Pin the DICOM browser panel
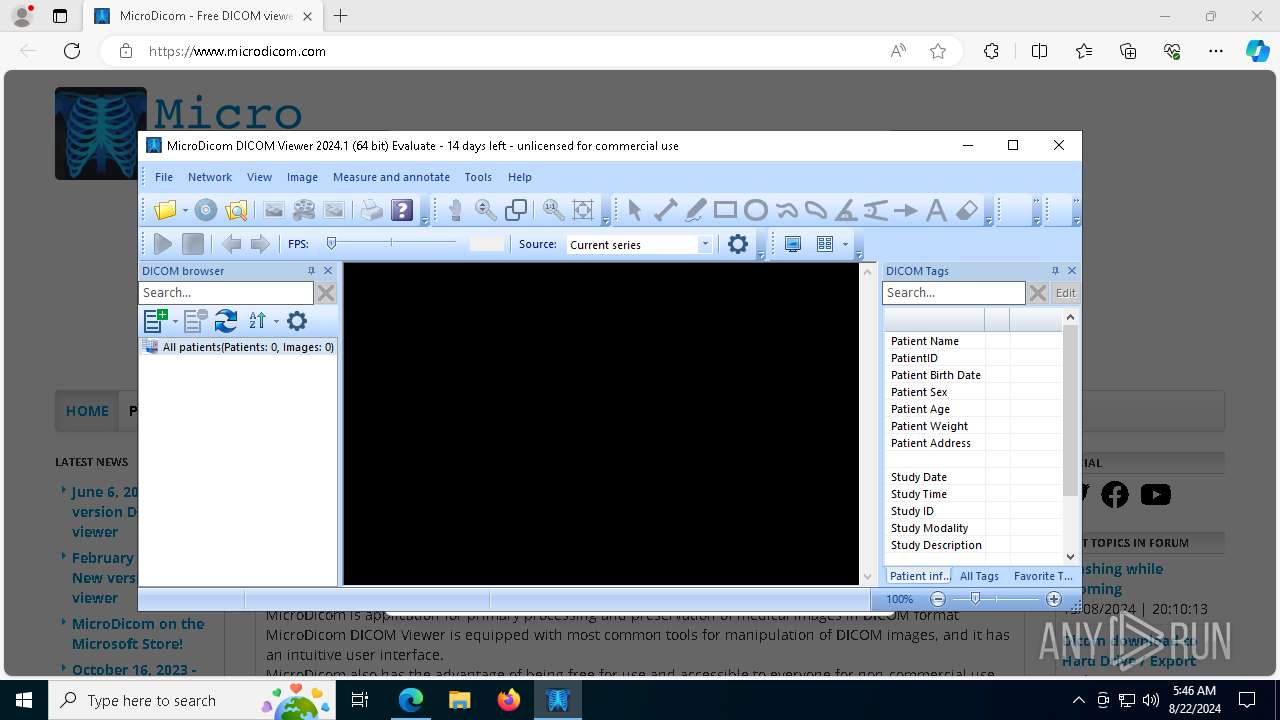Screen dimensions: 1280x720 point(311,271)
